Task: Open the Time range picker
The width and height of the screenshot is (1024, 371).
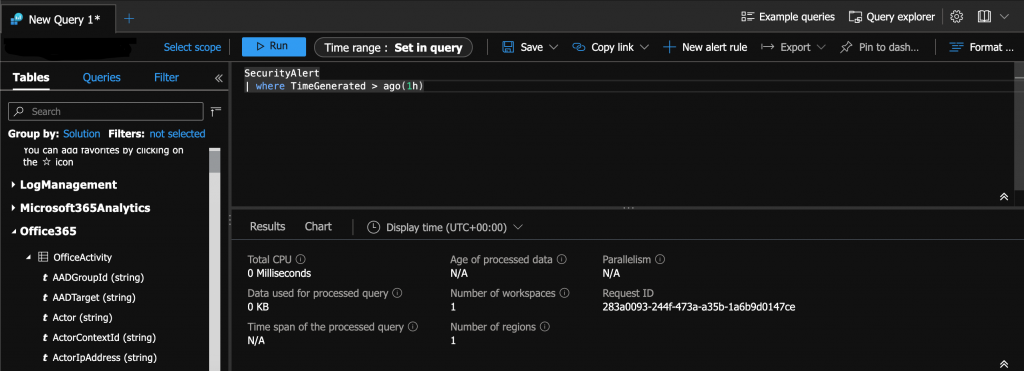Action: 393,47
